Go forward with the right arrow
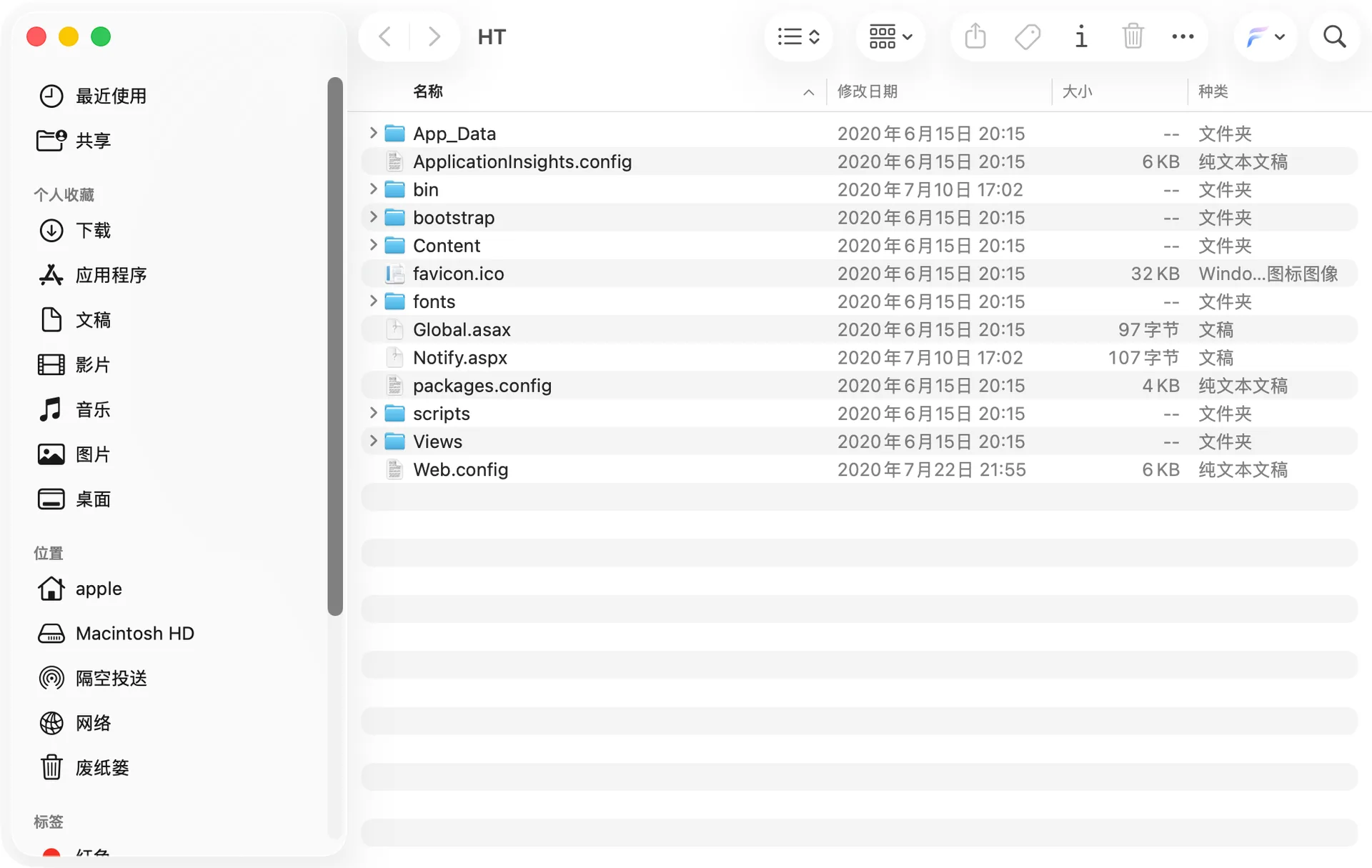The height and width of the screenshot is (868, 1372). pyautogui.click(x=434, y=36)
